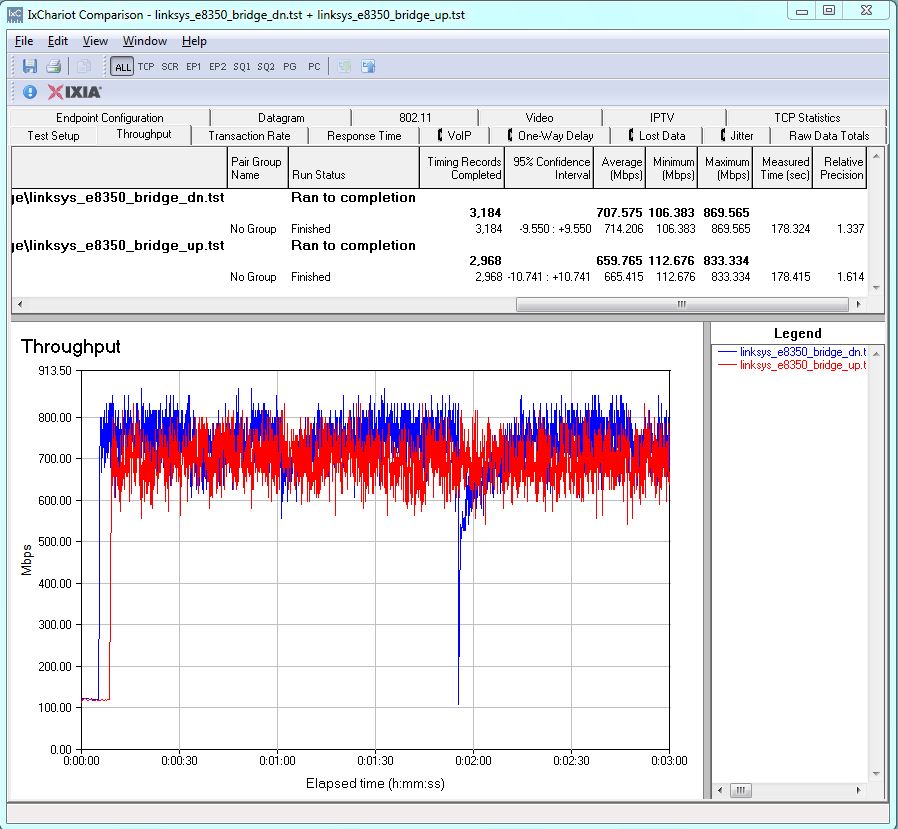898x829 pixels.
Task: Switch to the Test Setup tab
Action: (53, 136)
